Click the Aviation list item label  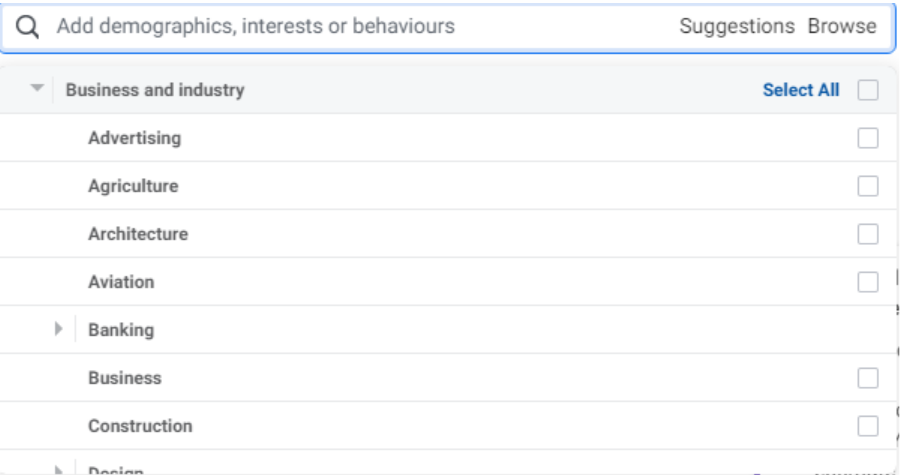pyautogui.click(x=121, y=282)
